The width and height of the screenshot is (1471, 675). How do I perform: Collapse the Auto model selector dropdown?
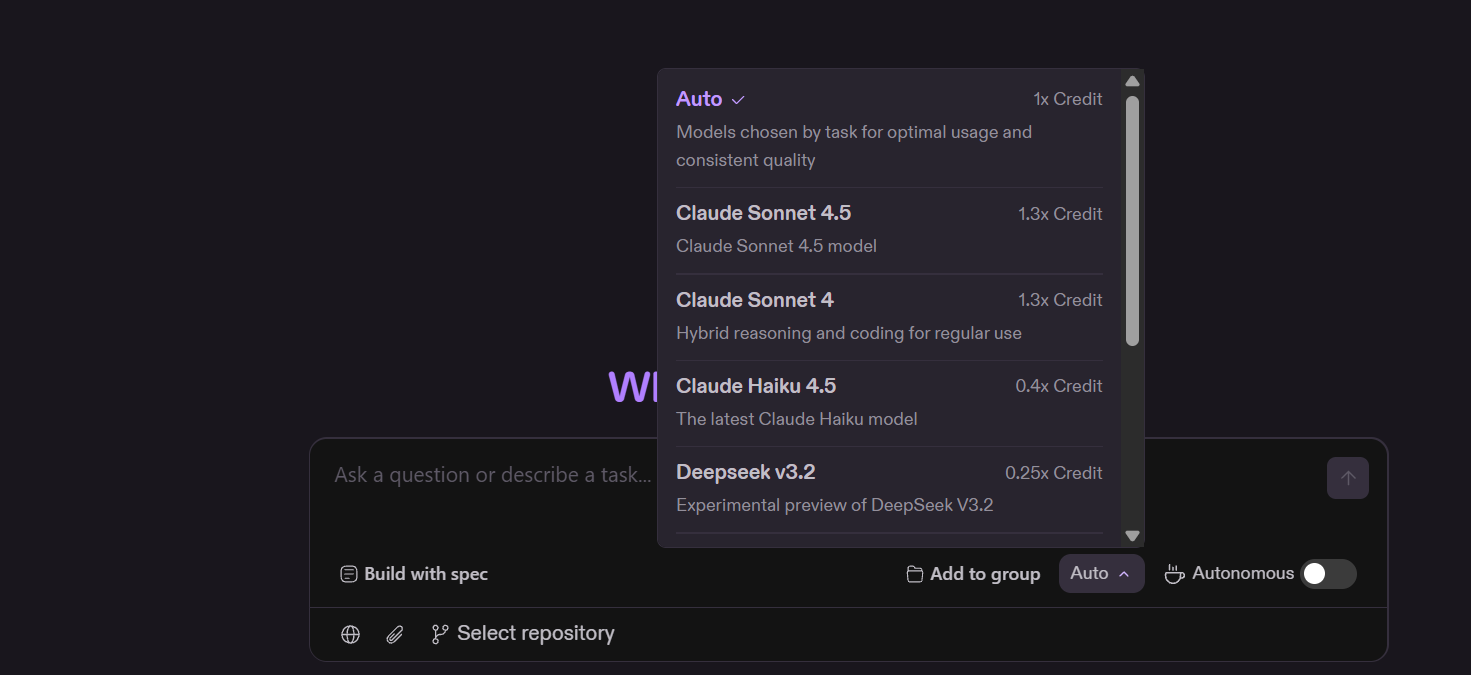[1101, 574]
